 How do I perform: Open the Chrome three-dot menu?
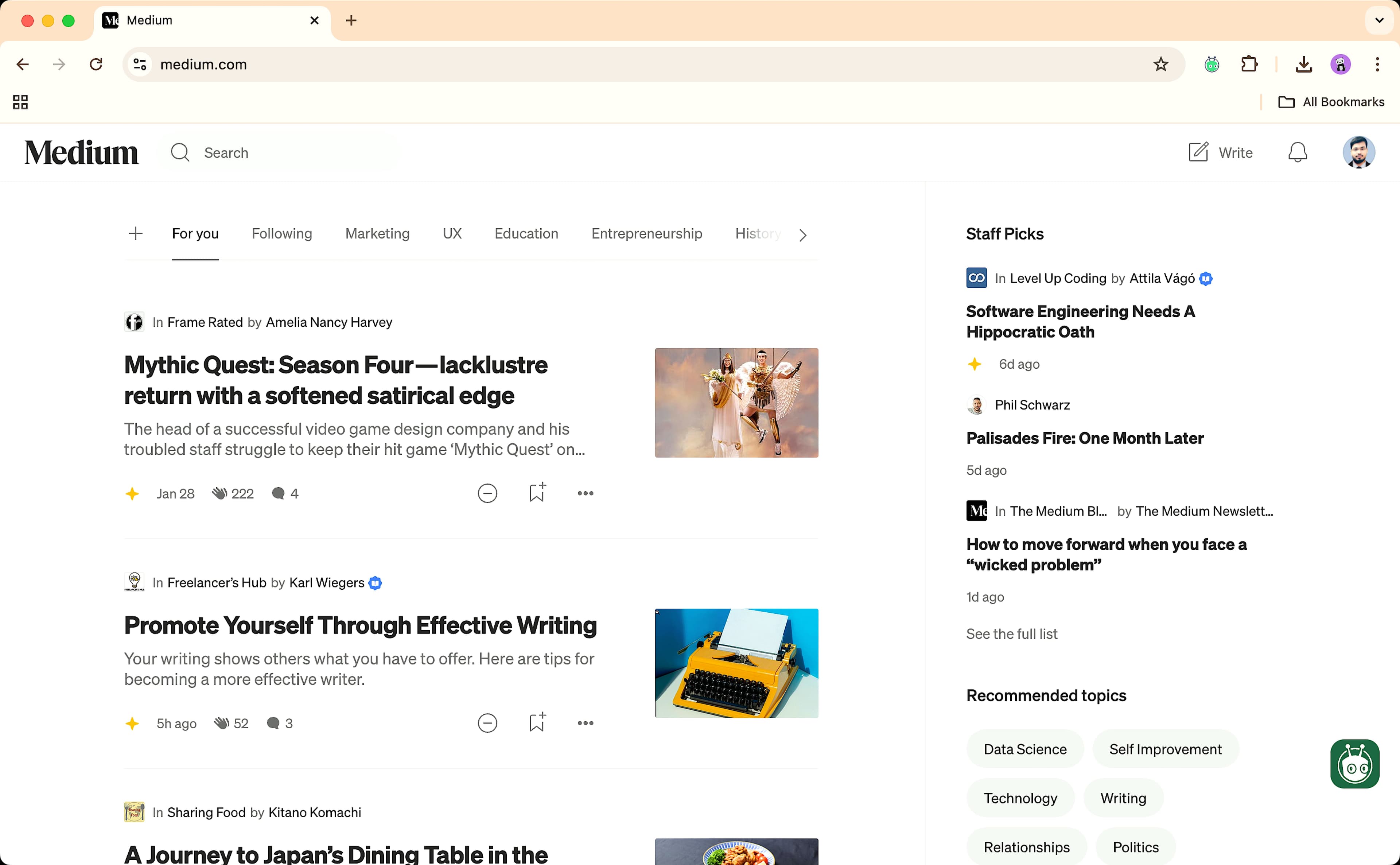pos(1377,64)
